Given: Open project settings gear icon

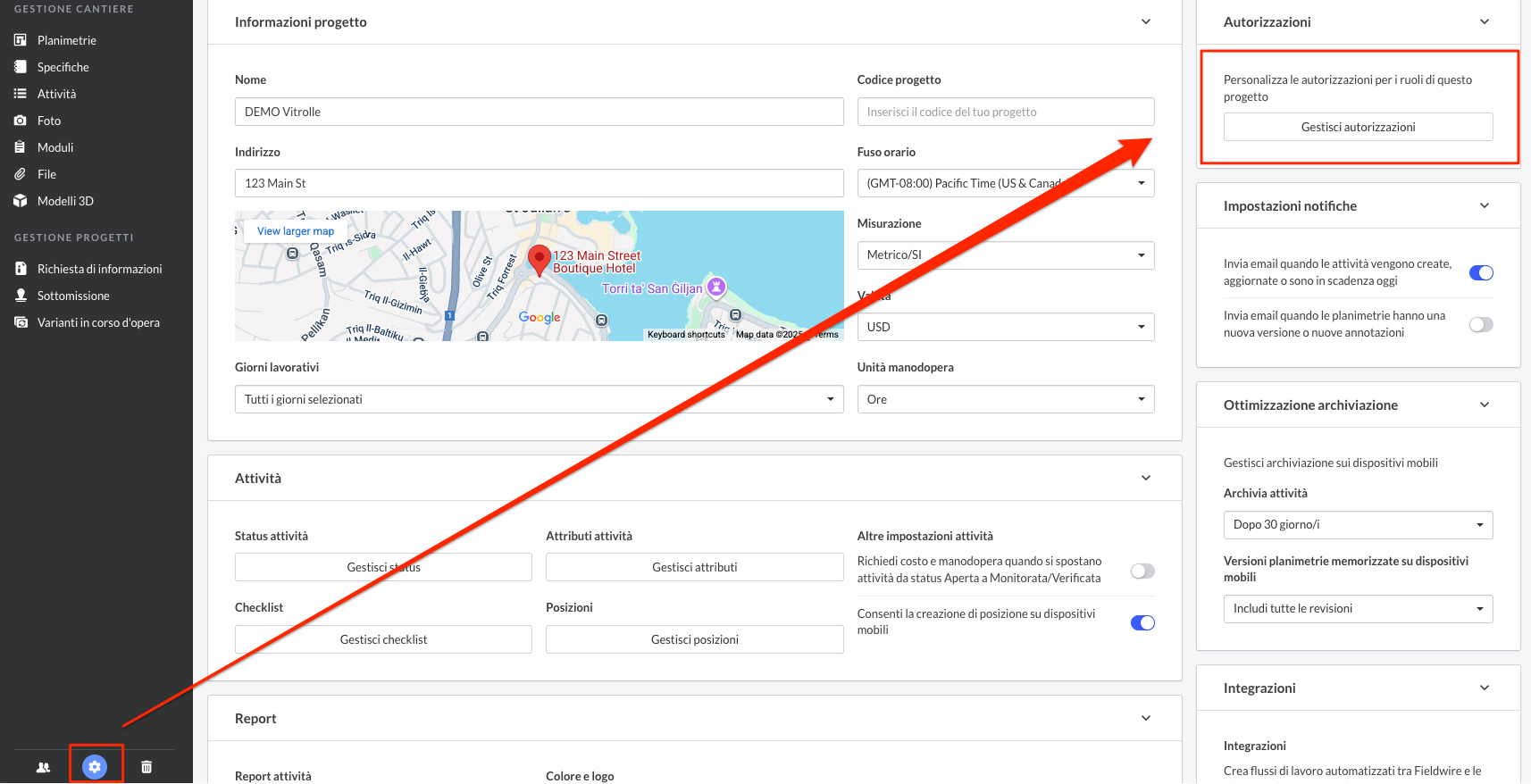Looking at the screenshot, I should 95,766.
